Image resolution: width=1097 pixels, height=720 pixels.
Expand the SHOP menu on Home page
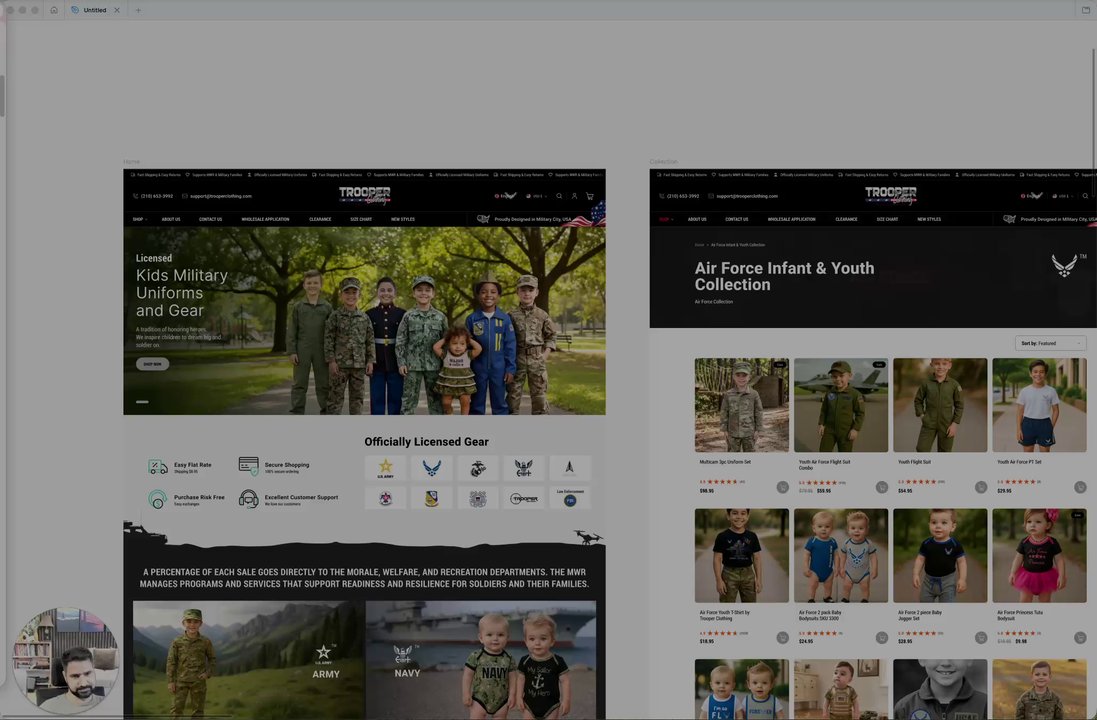139,219
